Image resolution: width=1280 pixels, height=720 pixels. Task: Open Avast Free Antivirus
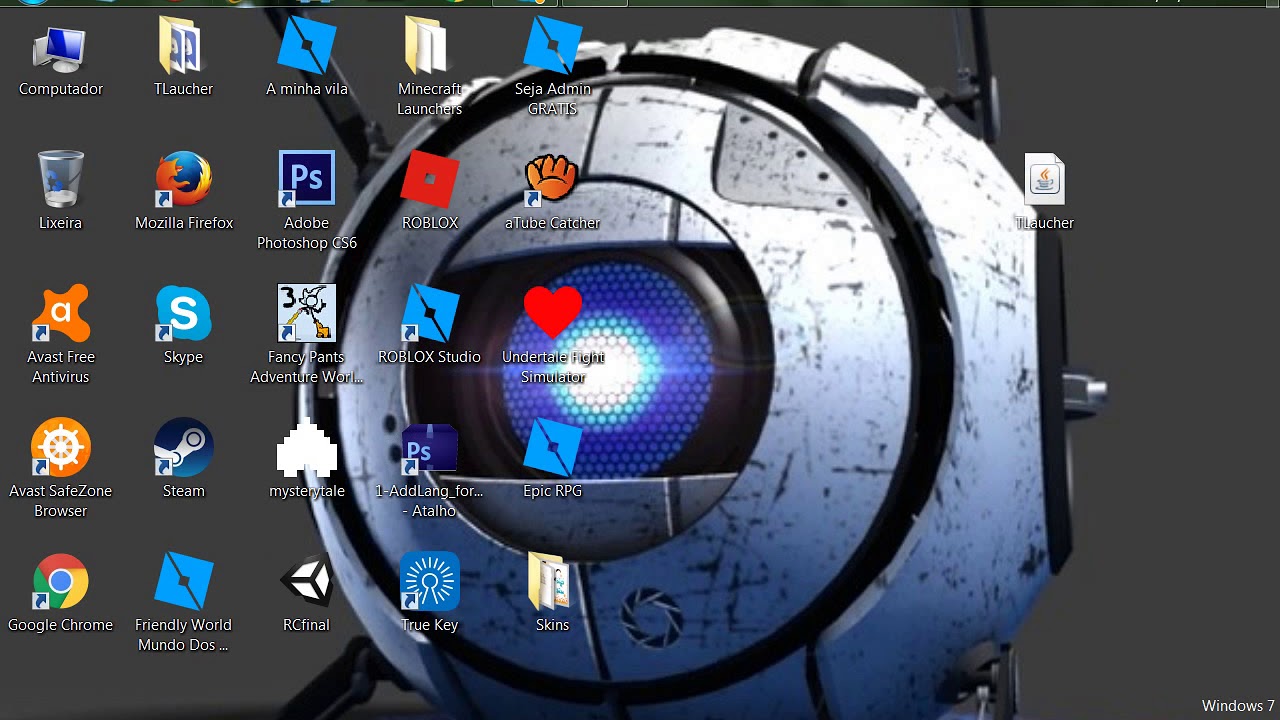click(61, 313)
